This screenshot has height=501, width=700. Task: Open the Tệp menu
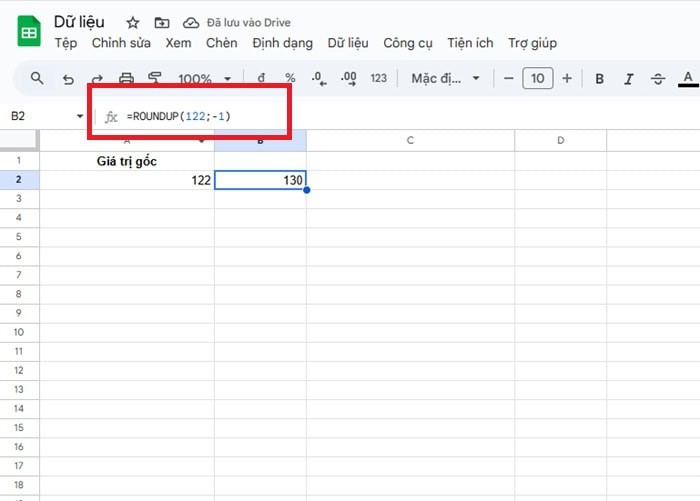(66, 43)
